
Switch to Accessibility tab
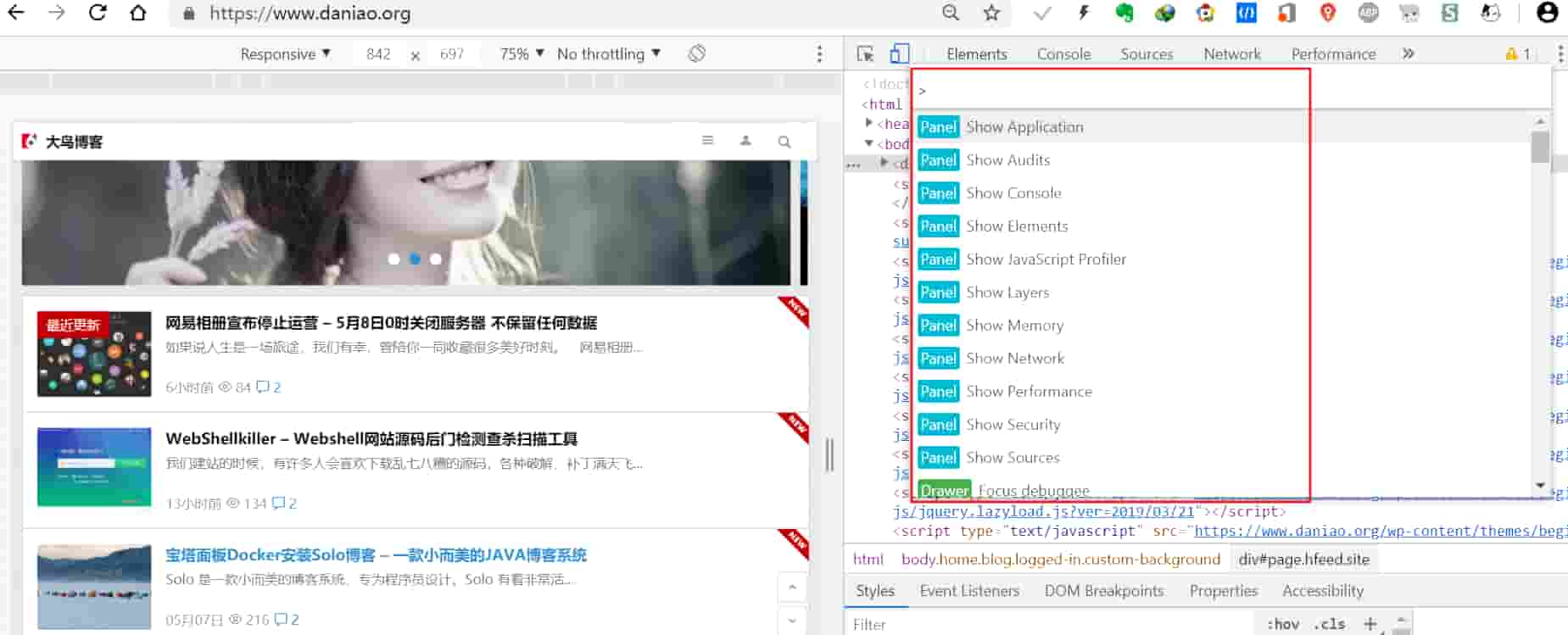tap(1323, 591)
